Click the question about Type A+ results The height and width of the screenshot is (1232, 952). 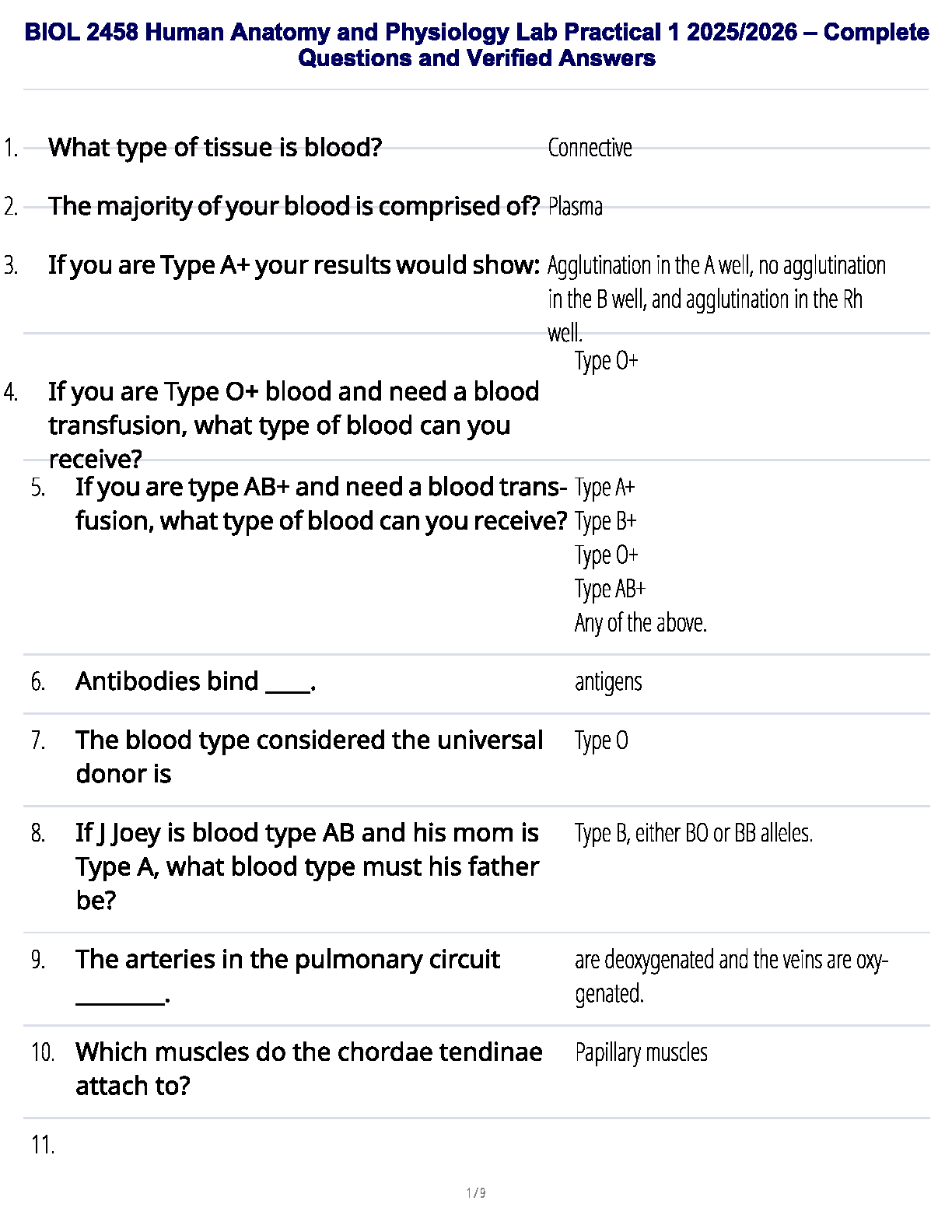293,265
